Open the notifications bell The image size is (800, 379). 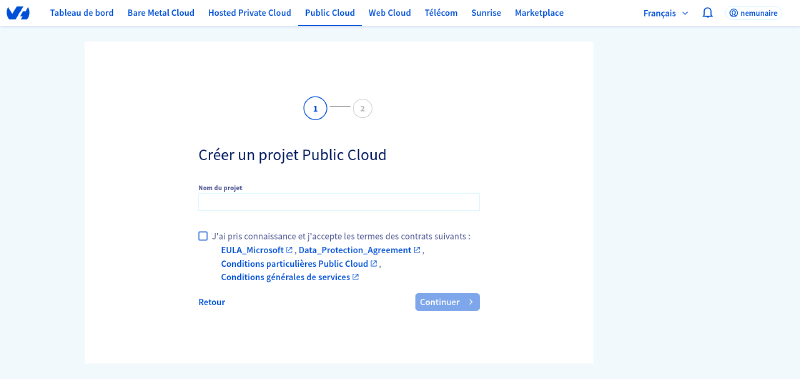point(707,13)
